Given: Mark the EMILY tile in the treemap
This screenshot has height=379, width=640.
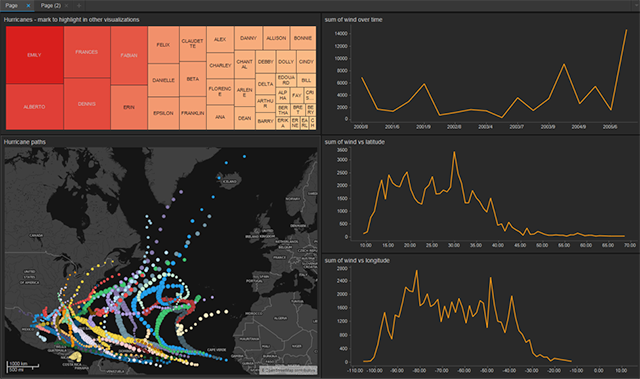Looking at the screenshot, I should click(35, 55).
